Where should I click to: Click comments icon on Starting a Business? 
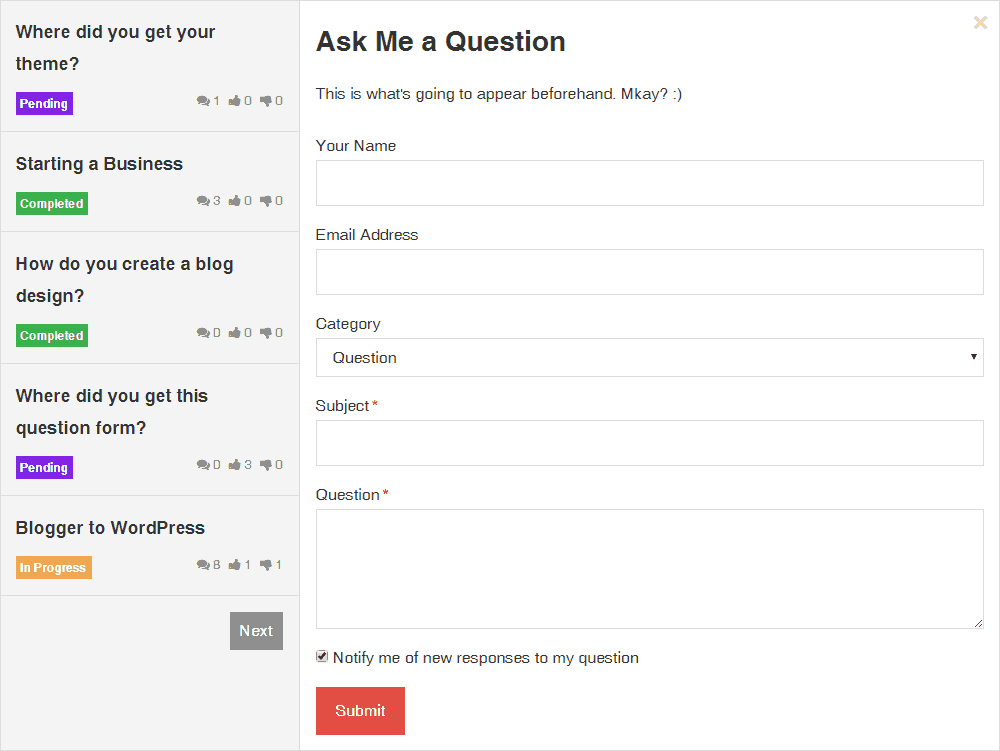[x=203, y=201]
